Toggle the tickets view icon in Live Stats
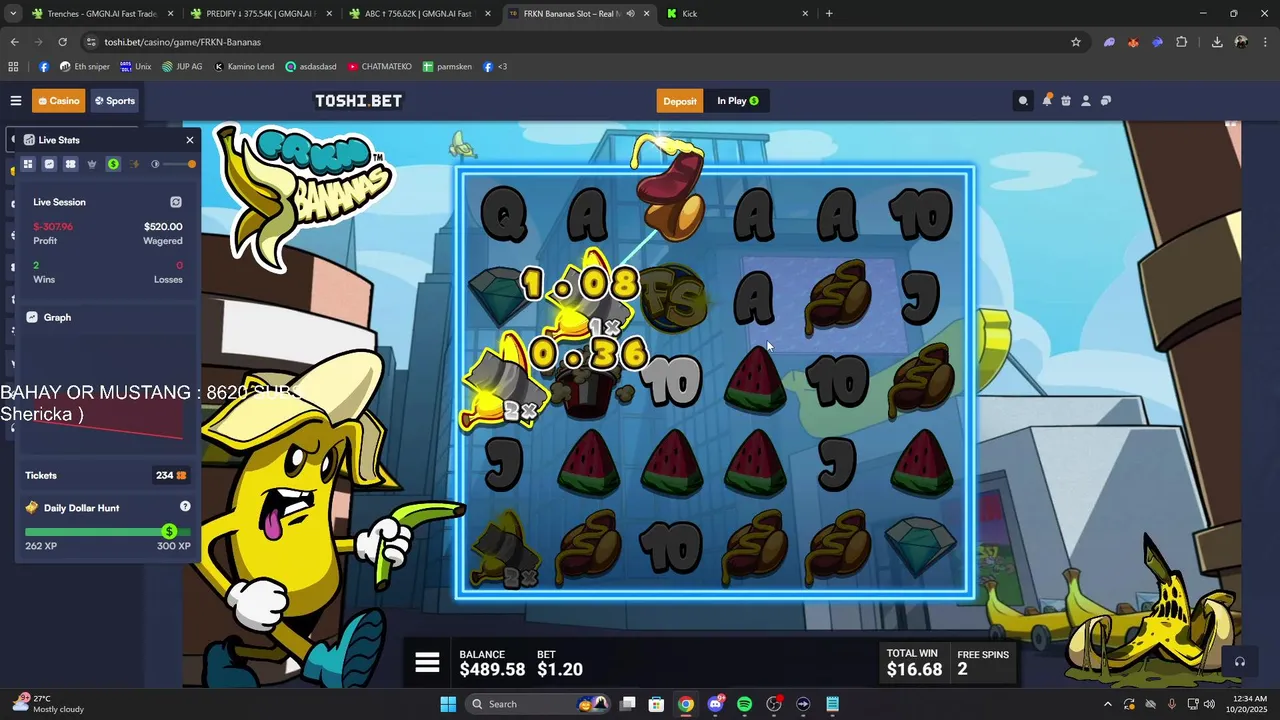The image size is (1280, 720). coord(70,164)
